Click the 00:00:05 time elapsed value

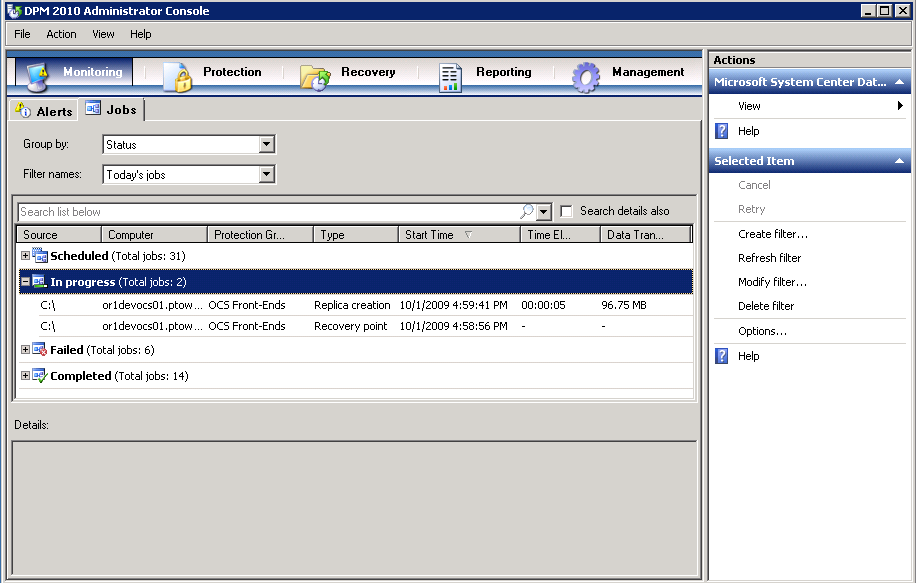(543, 305)
